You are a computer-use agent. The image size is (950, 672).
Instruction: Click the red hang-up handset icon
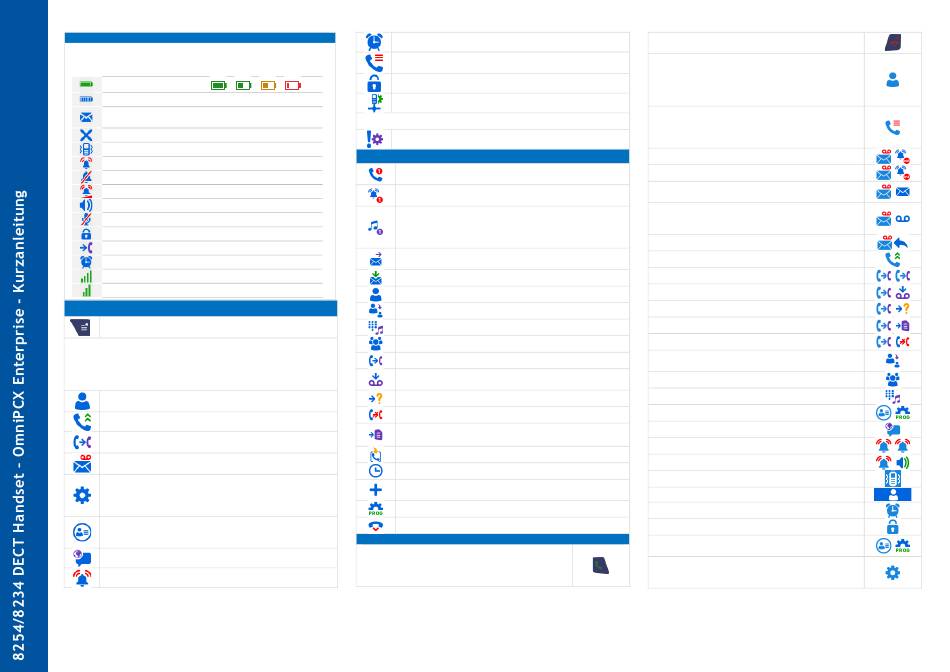coord(376,526)
